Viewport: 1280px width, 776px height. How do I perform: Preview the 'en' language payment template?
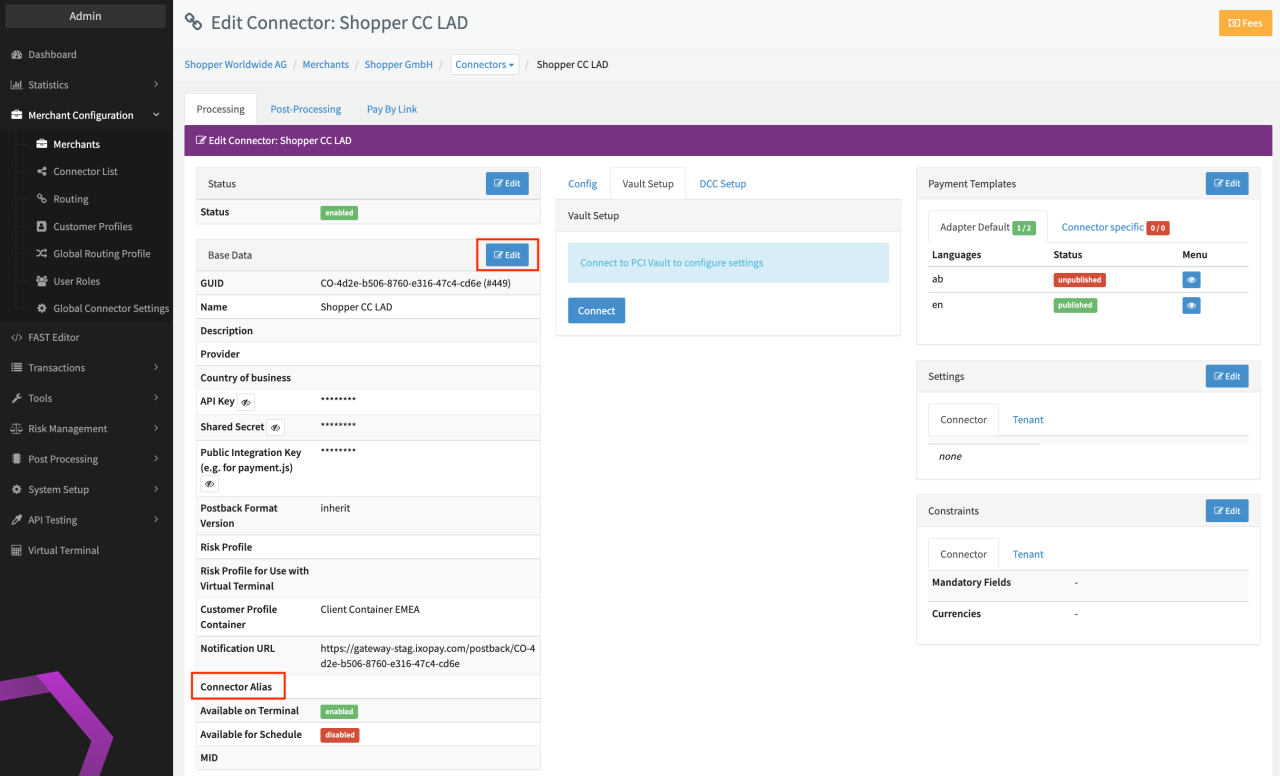[1191, 306]
